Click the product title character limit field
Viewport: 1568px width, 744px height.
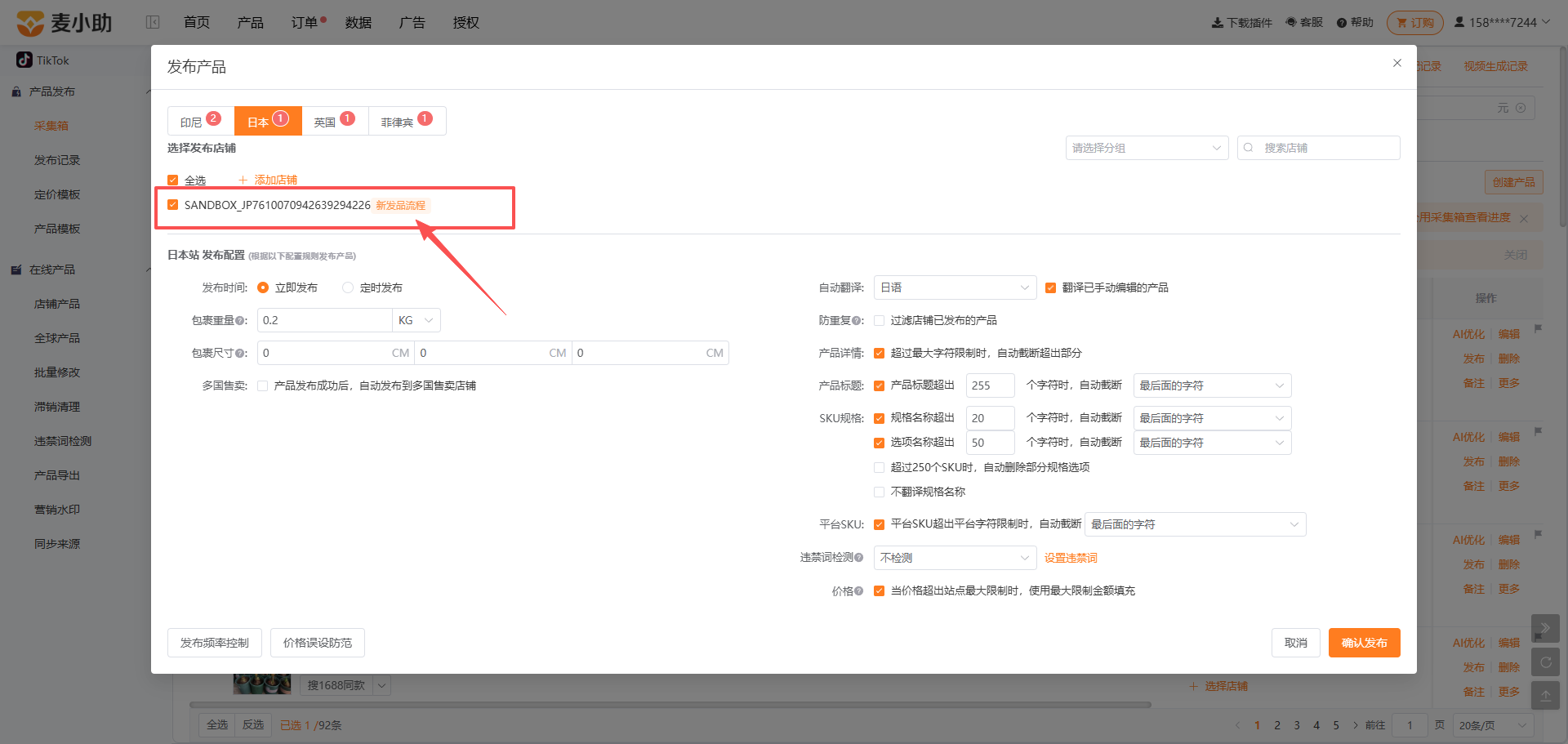pyautogui.click(x=990, y=385)
